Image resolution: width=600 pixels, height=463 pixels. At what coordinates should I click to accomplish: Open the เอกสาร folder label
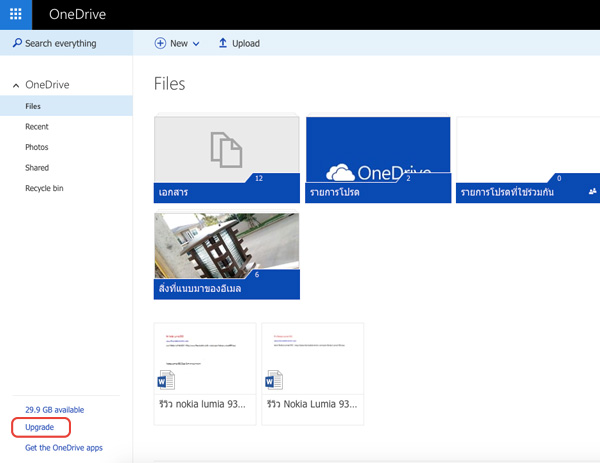(x=173, y=192)
